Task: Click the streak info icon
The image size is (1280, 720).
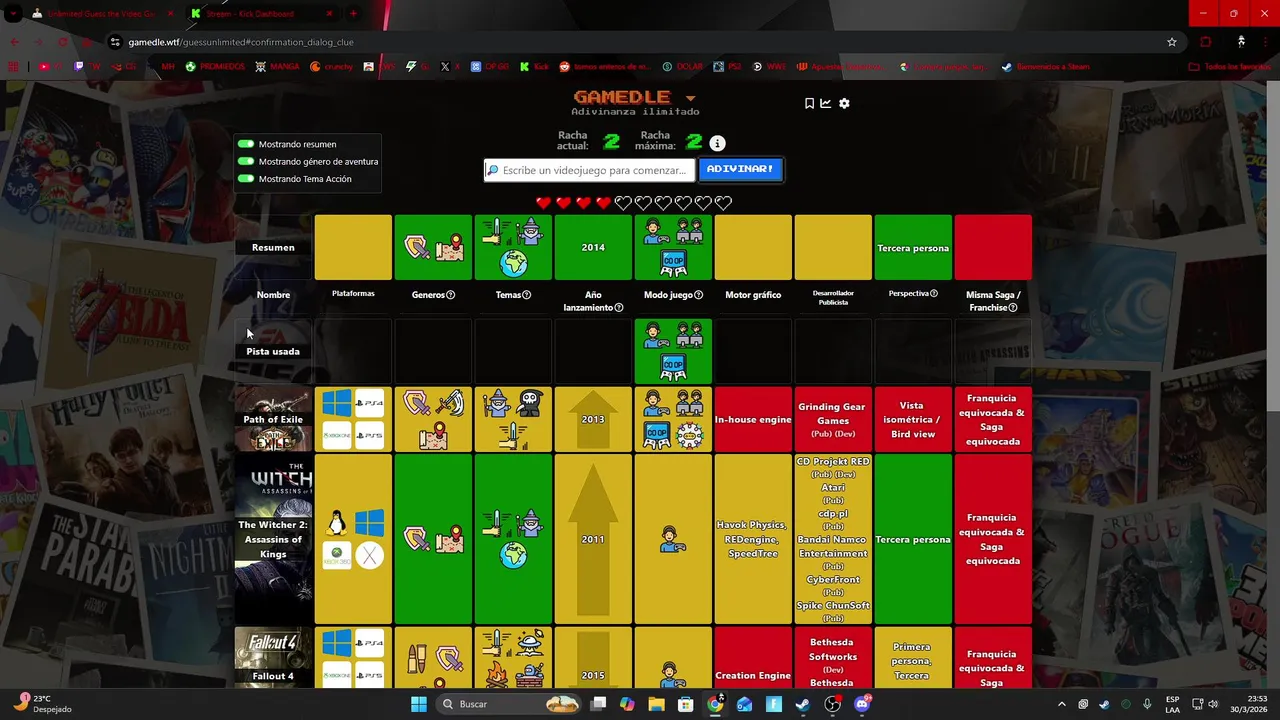Action: click(717, 143)
